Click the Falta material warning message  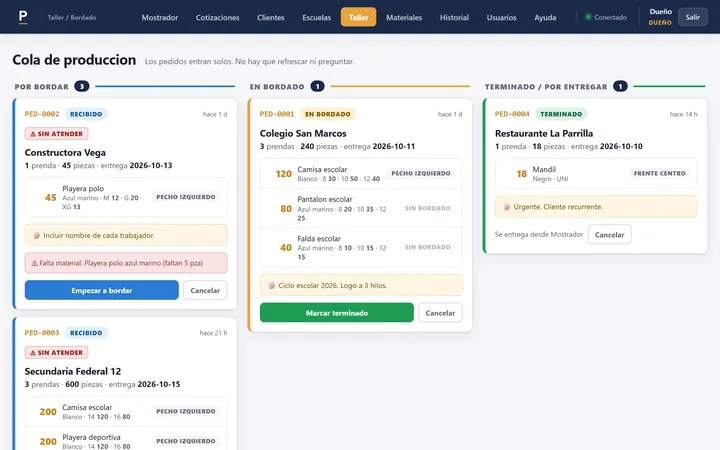point(126,263)
